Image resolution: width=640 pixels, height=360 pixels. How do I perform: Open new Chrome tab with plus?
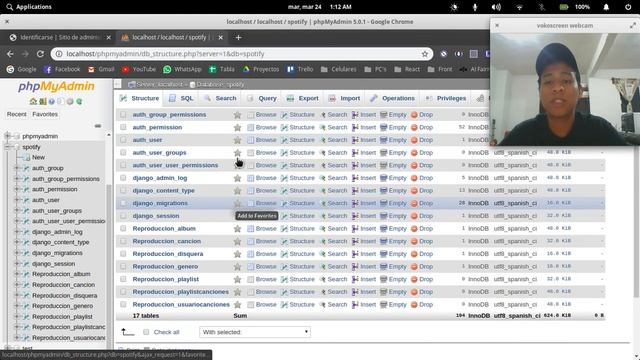(x=238, y=38)
